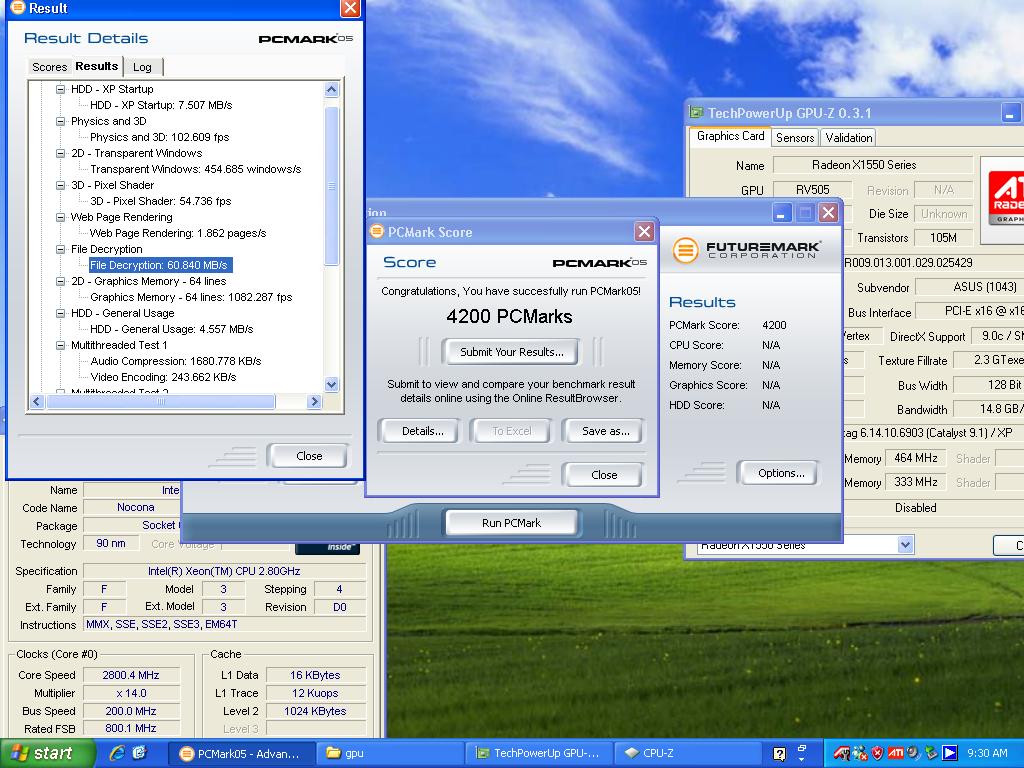Open the GPU-Z Sensors tab
This screenshot has height=768, width=1024.
point(795,138)
